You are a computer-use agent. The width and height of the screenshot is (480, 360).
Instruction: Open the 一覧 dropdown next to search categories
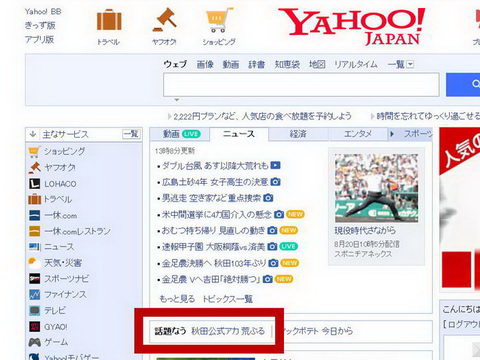(400, 64)
